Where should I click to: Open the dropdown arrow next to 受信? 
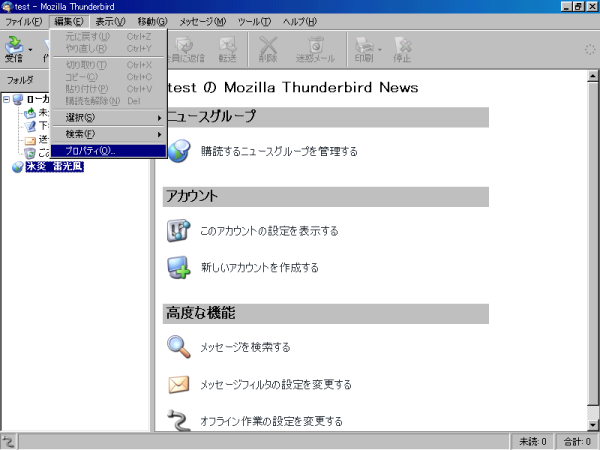click(30, 49)
